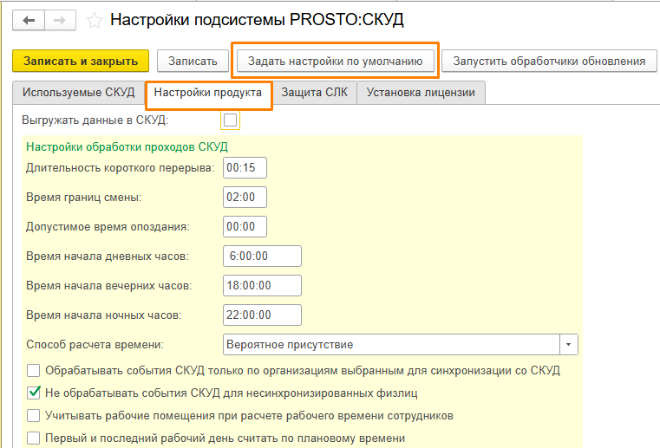Check 'Первый и последний рабочий день' option

point(35,438)
